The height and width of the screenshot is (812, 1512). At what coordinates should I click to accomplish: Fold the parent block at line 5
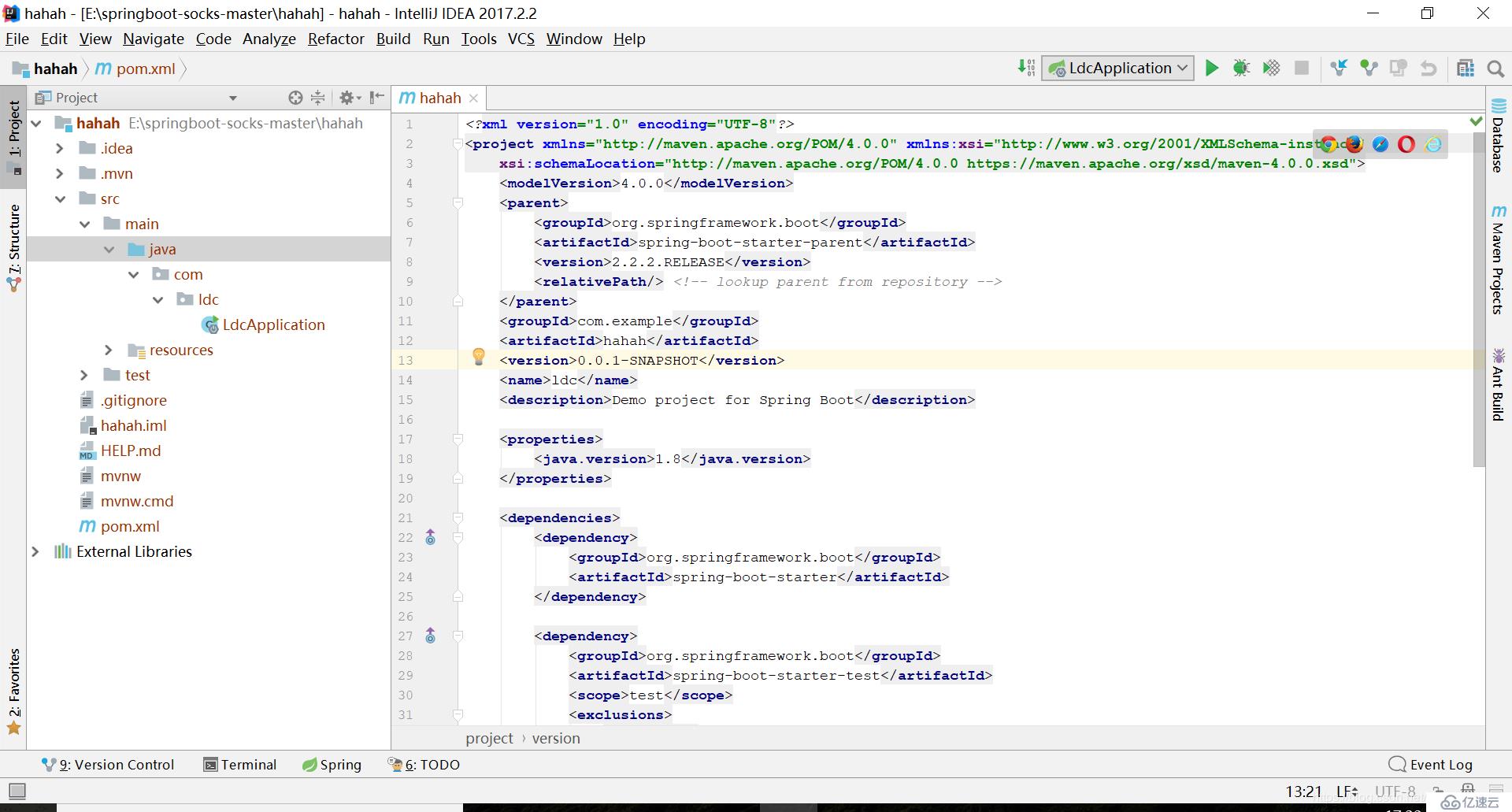[458, 203]
